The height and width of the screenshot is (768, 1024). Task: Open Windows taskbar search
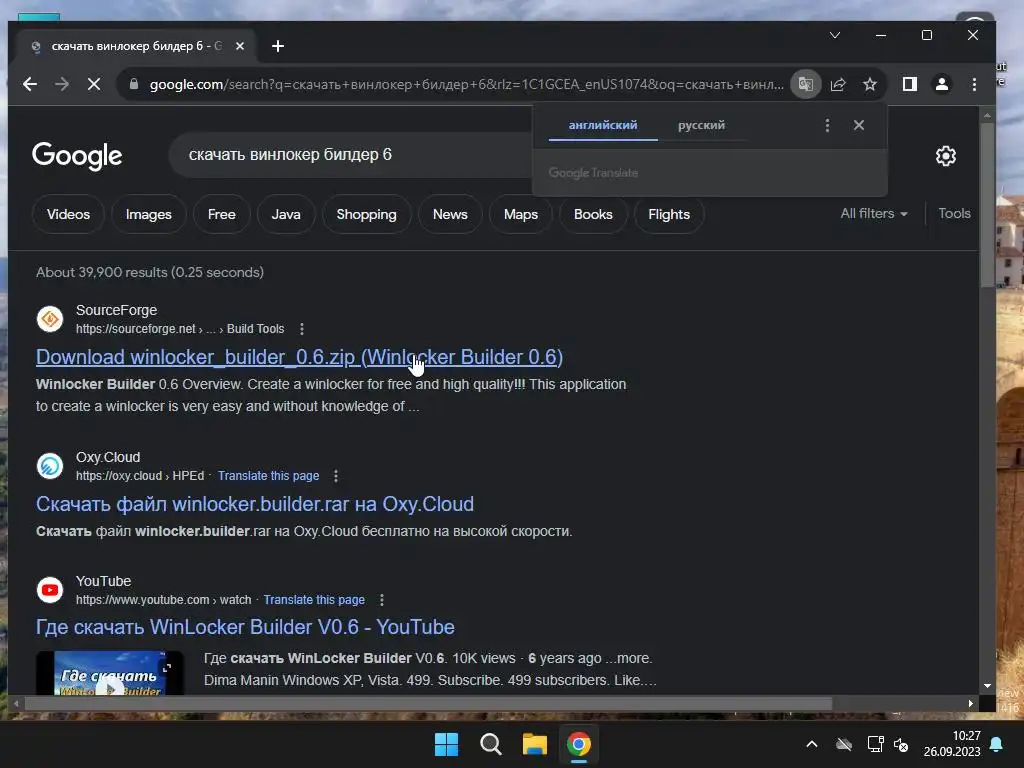point(490,744)
